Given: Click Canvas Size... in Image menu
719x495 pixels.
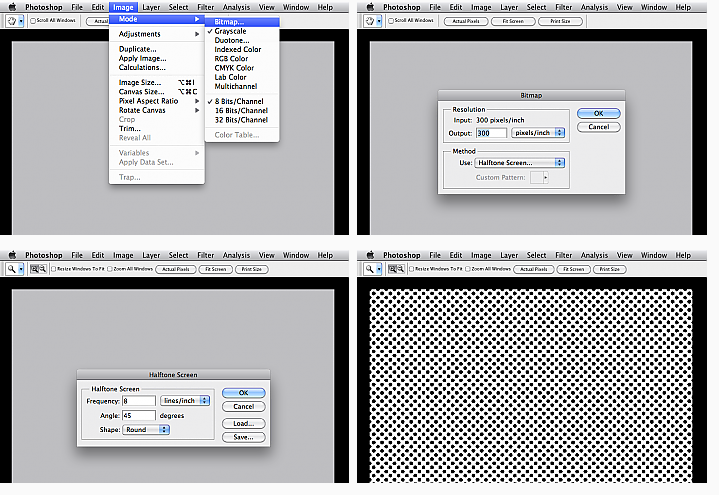Looking at the screenshot, I should coord(157,92).
